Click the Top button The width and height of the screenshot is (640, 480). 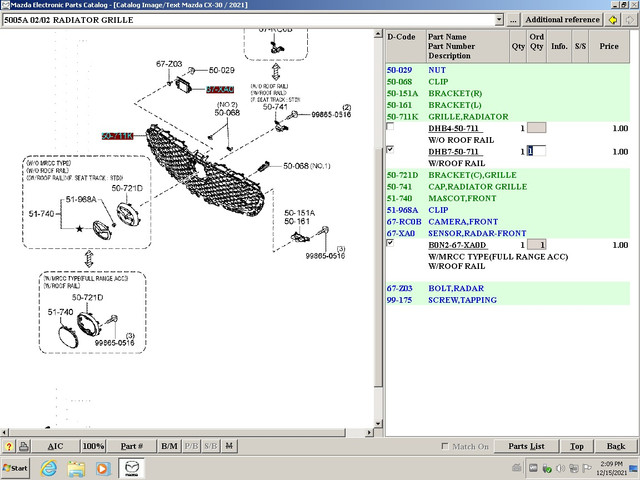576,446
